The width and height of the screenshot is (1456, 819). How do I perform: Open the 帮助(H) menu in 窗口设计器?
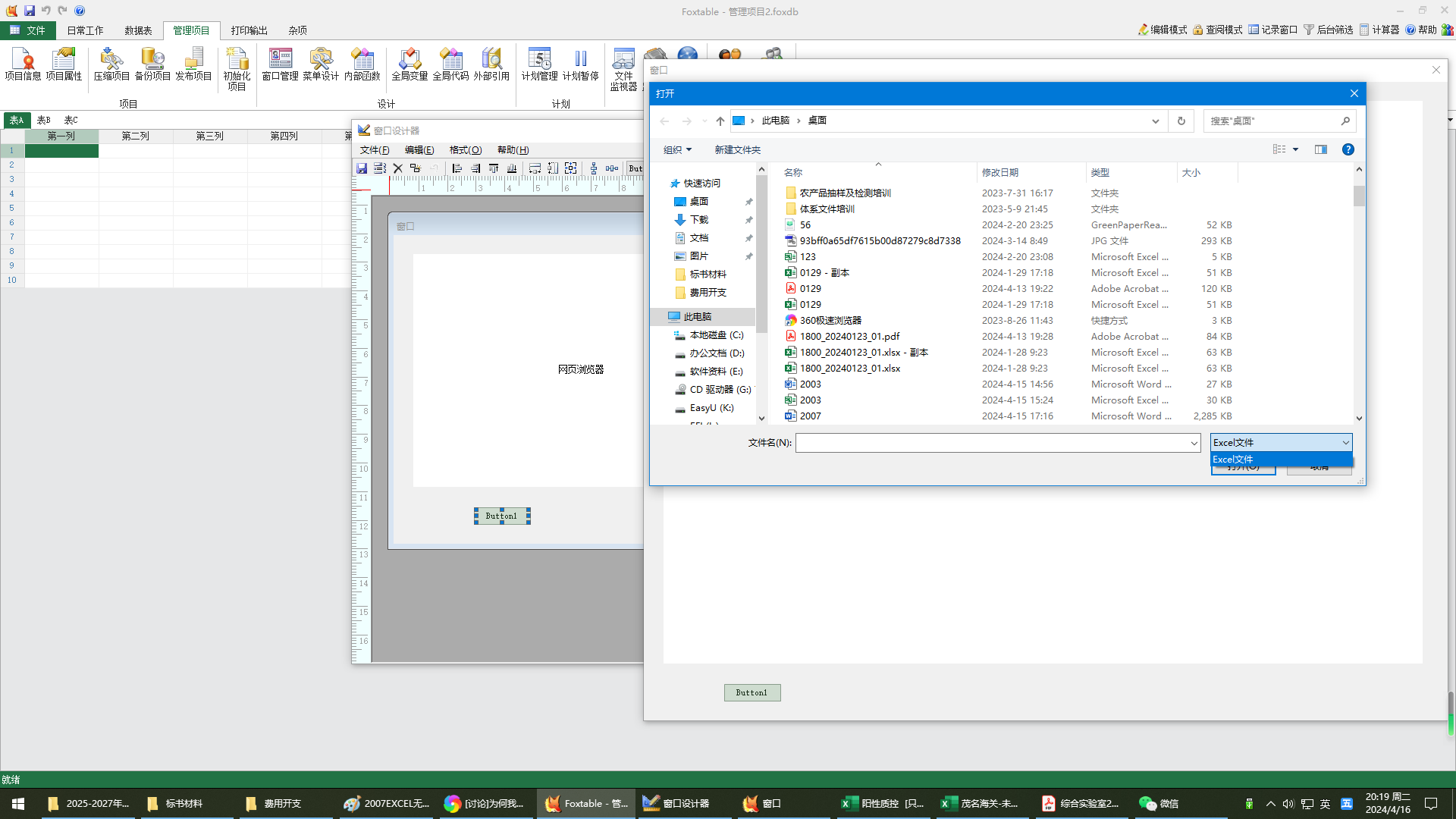513,149
